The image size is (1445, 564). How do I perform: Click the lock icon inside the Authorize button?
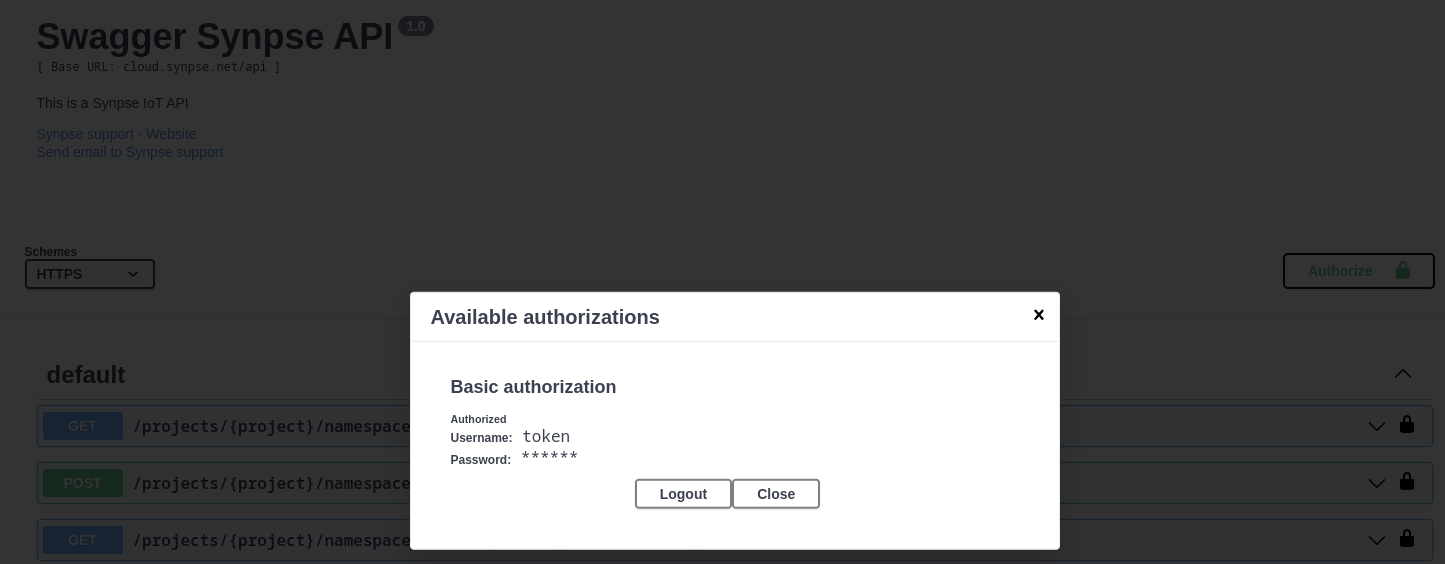pos(1403,271)
